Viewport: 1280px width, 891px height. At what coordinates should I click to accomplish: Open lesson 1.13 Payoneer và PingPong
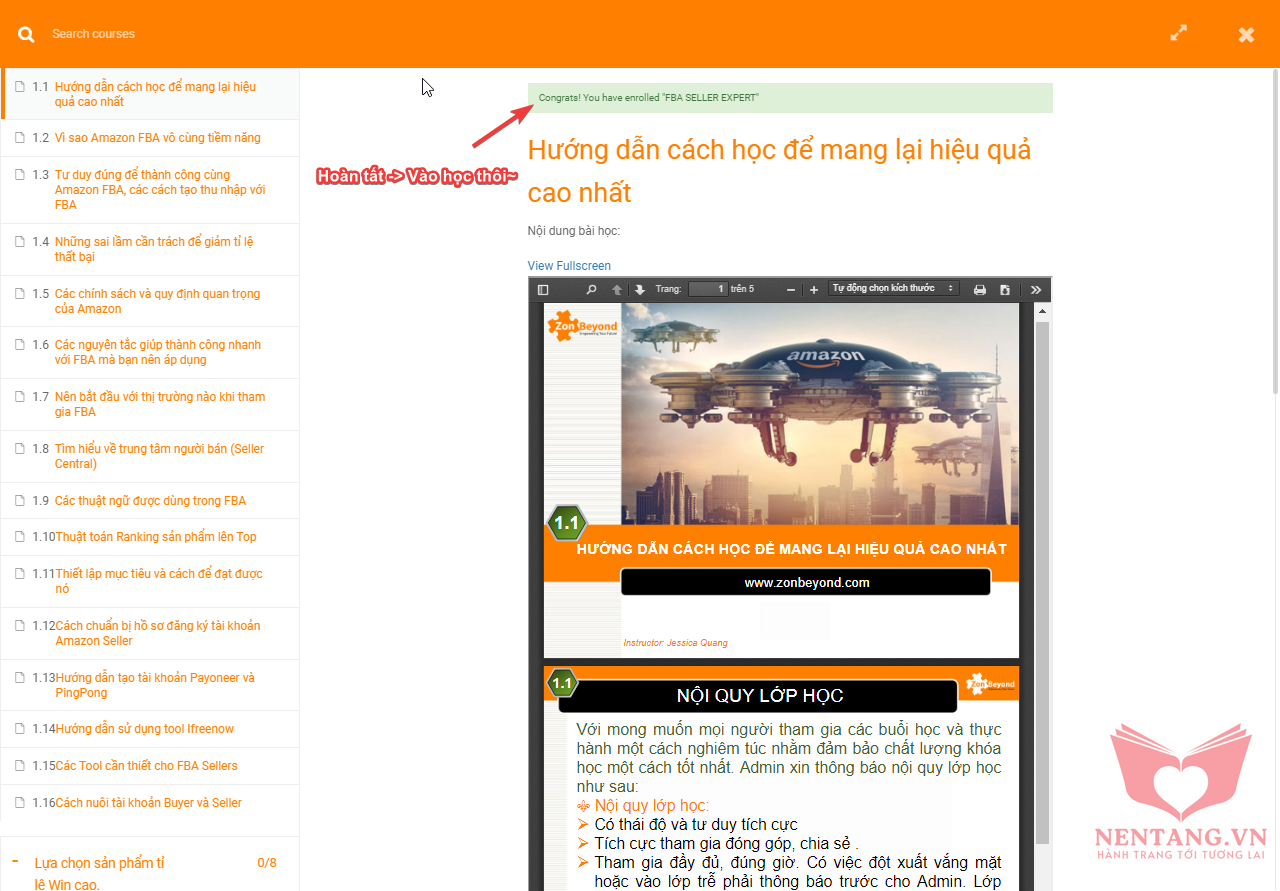(x=154, y=685)
